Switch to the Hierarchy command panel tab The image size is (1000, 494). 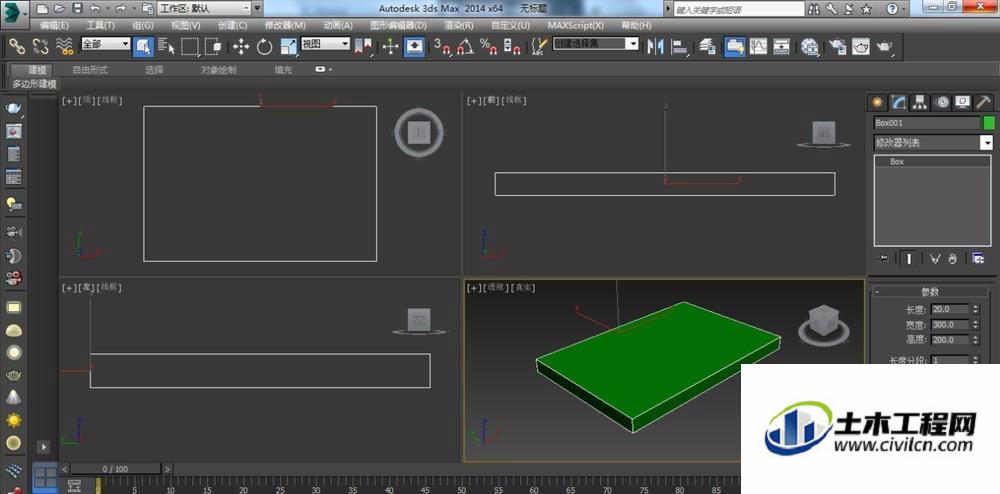point(919,102)
